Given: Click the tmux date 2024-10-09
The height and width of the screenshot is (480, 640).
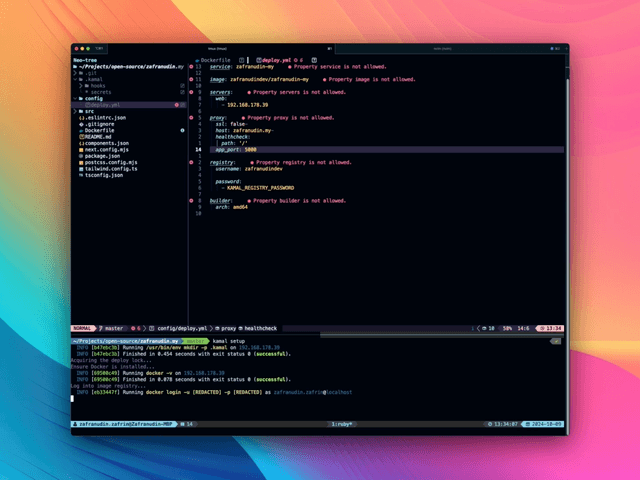Looking at the screenshot, I should (543, 424).
